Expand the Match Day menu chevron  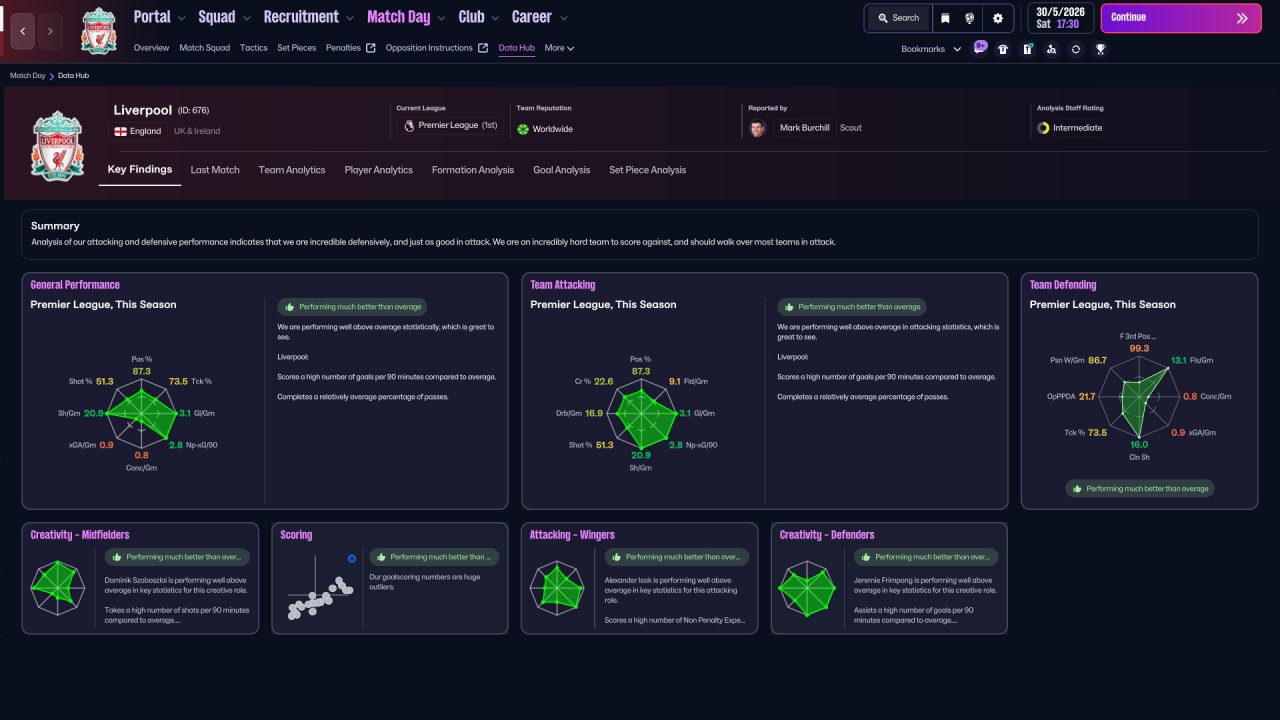coord(441,18)
